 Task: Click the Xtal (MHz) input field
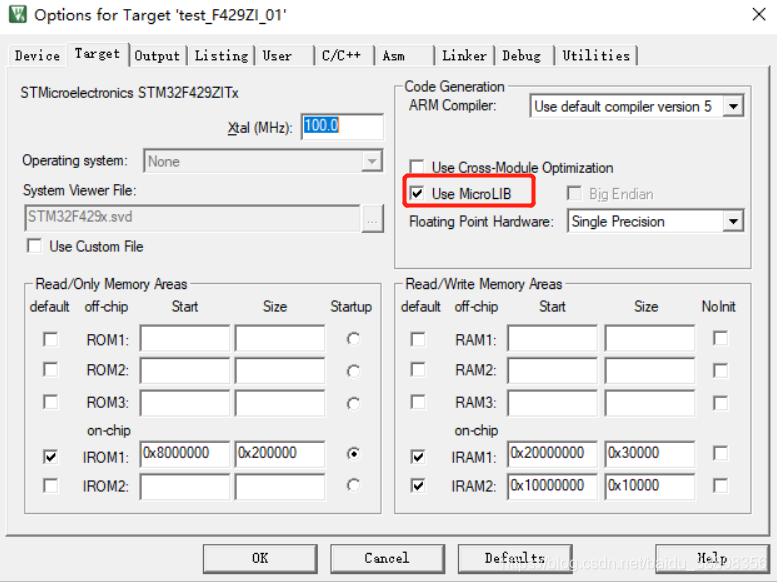[342, 126]
